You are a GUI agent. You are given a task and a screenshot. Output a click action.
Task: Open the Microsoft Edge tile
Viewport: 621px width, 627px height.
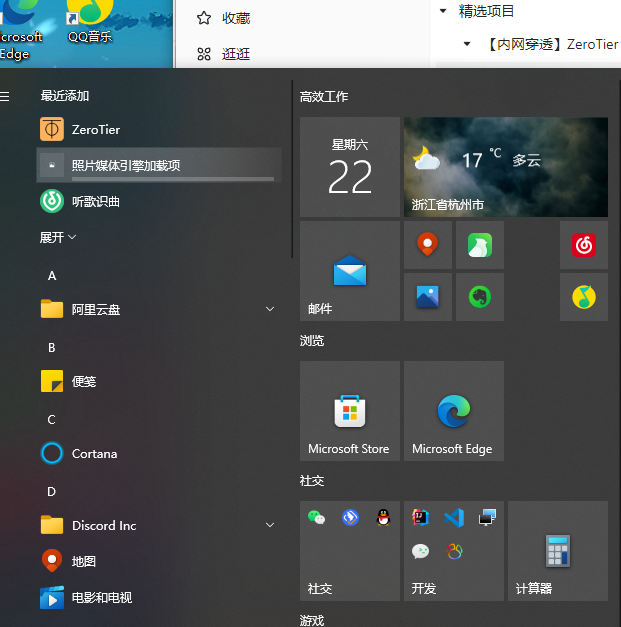(454, 411)
